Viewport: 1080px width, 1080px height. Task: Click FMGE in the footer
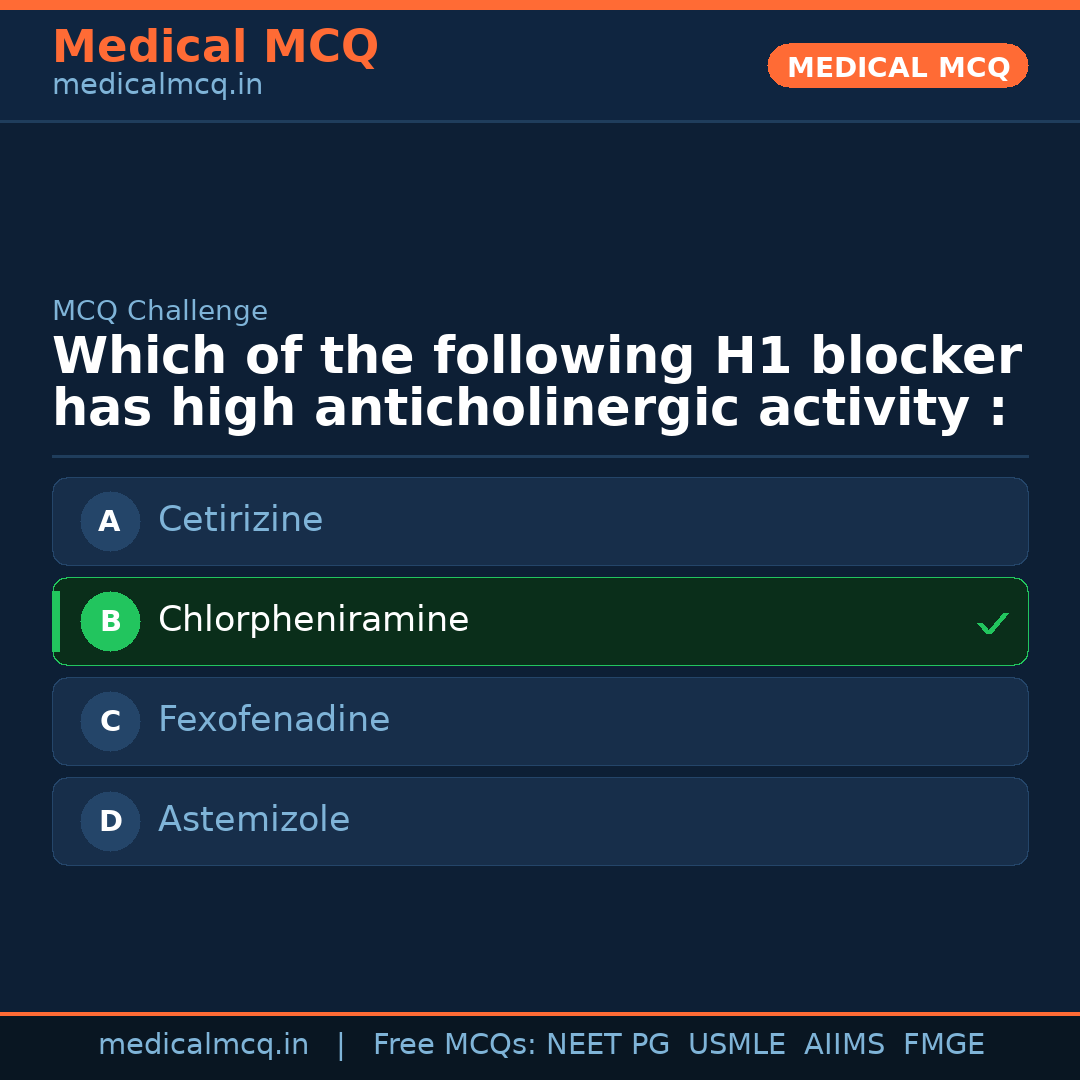(x=943, y=1045)
